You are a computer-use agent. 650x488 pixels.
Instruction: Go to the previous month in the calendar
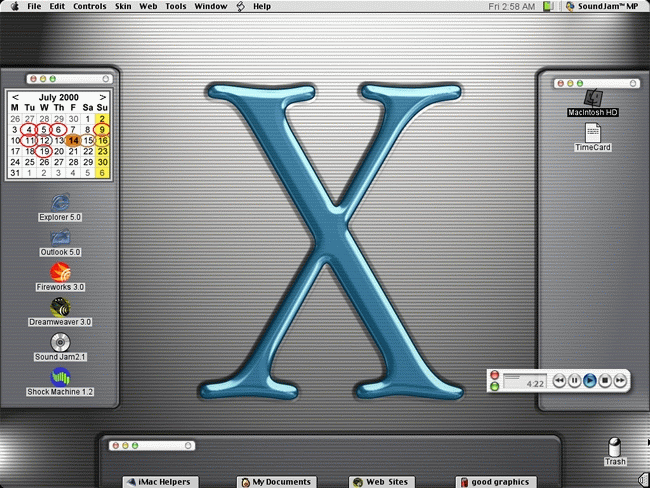coord(15,97)
